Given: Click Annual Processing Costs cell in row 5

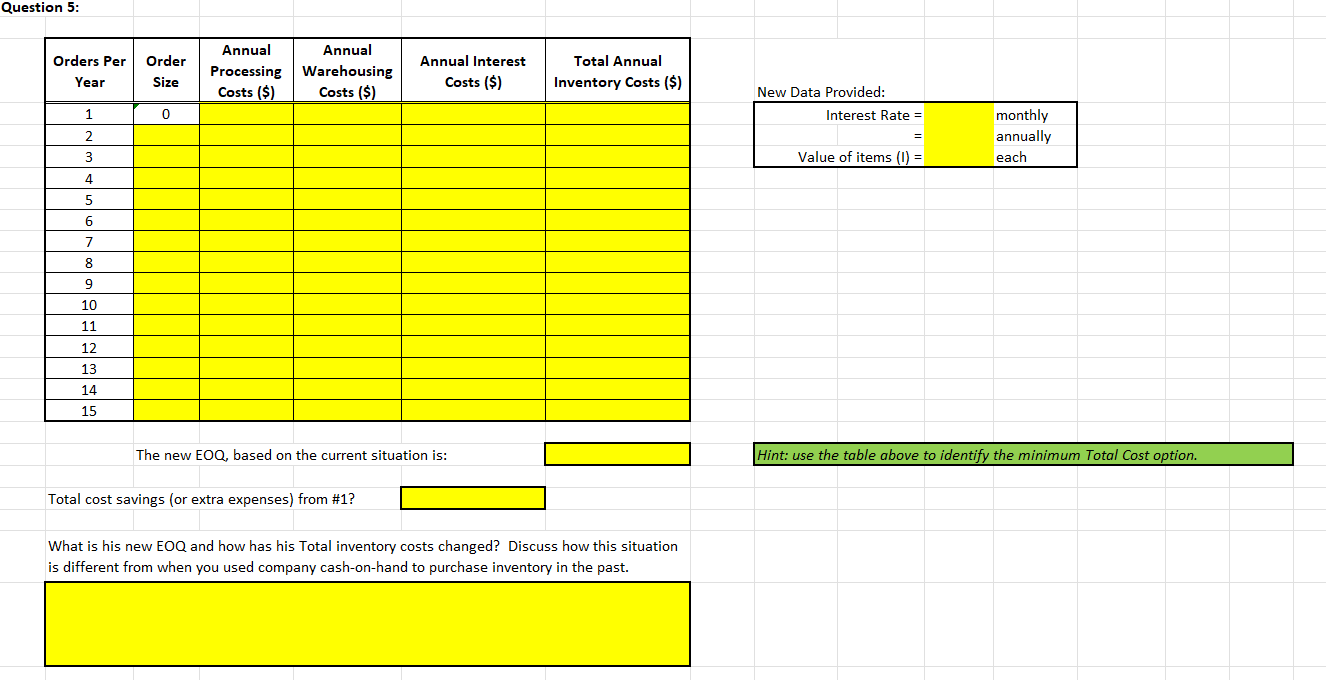Looking at the screenshot, I should click(x=246, y=199).
